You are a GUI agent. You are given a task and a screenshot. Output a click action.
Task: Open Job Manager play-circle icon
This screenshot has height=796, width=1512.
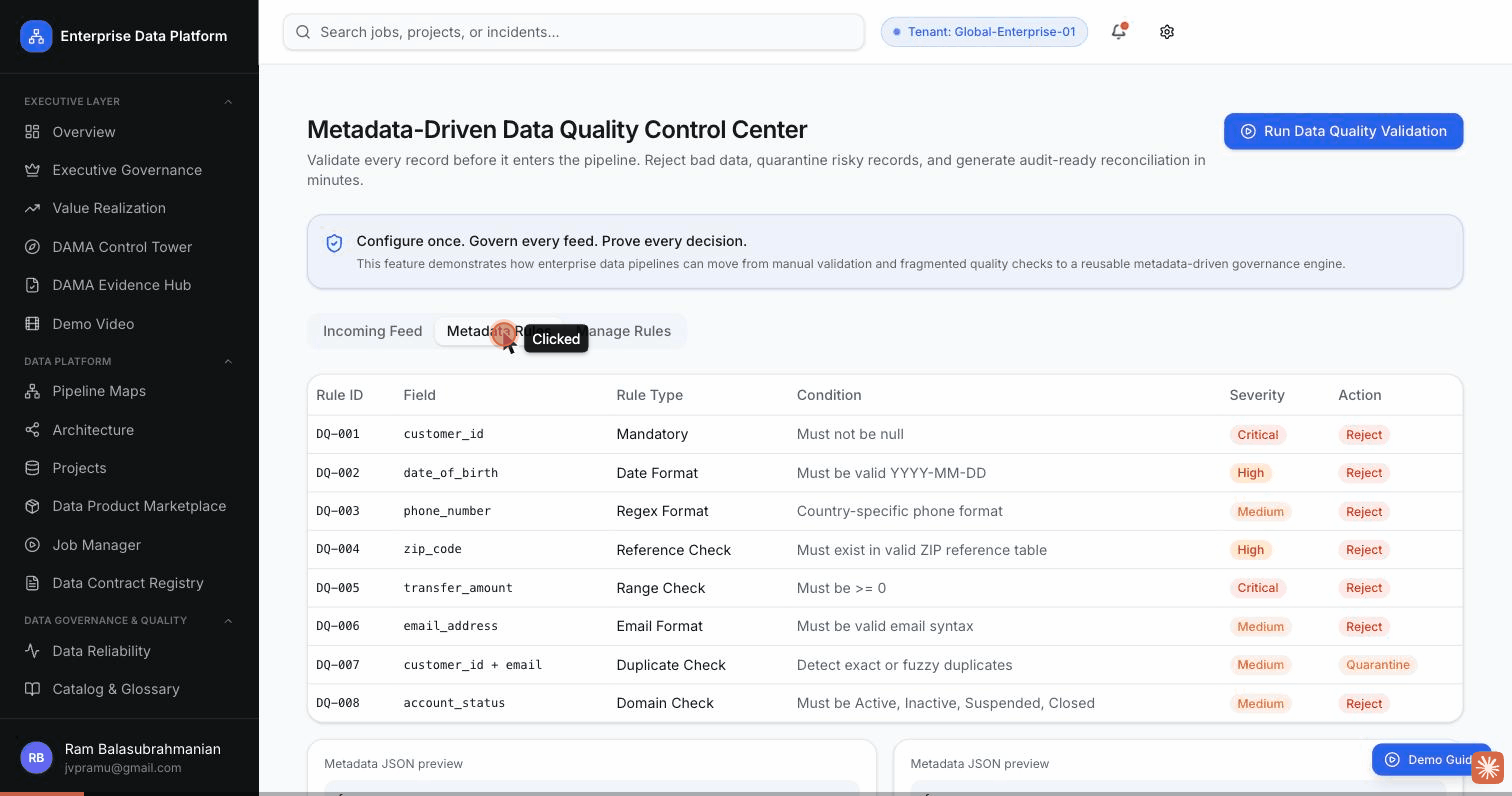[x=32, y=545]
